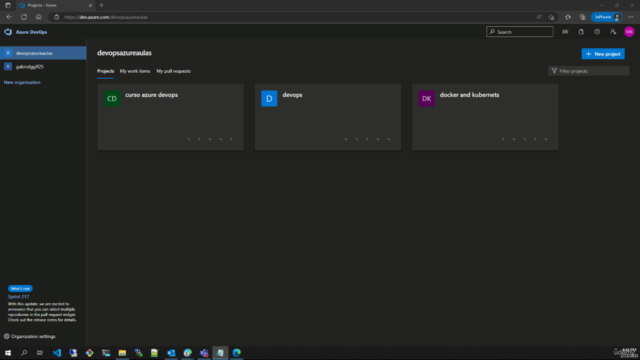Click the CD avatar of curso azure devops
This screenshot has width=640, height=360.
click(112, 98)
